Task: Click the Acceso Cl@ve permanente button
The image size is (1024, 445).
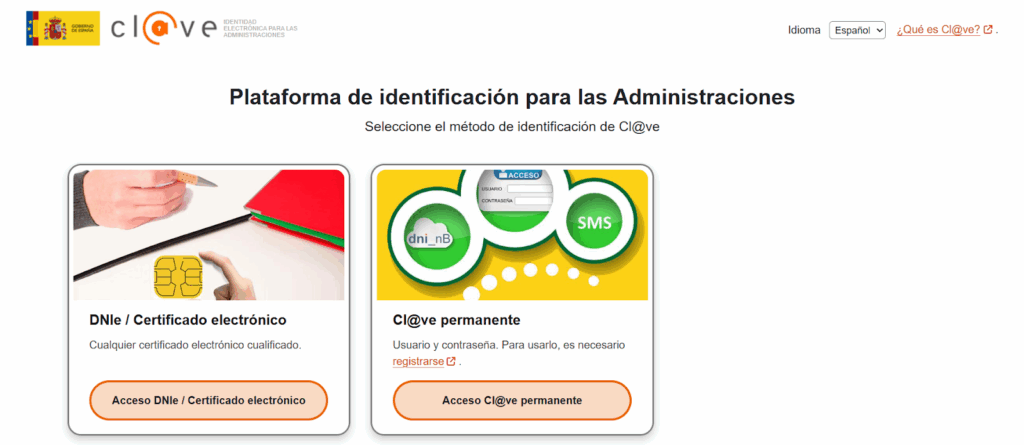Action: coord(512,401)
